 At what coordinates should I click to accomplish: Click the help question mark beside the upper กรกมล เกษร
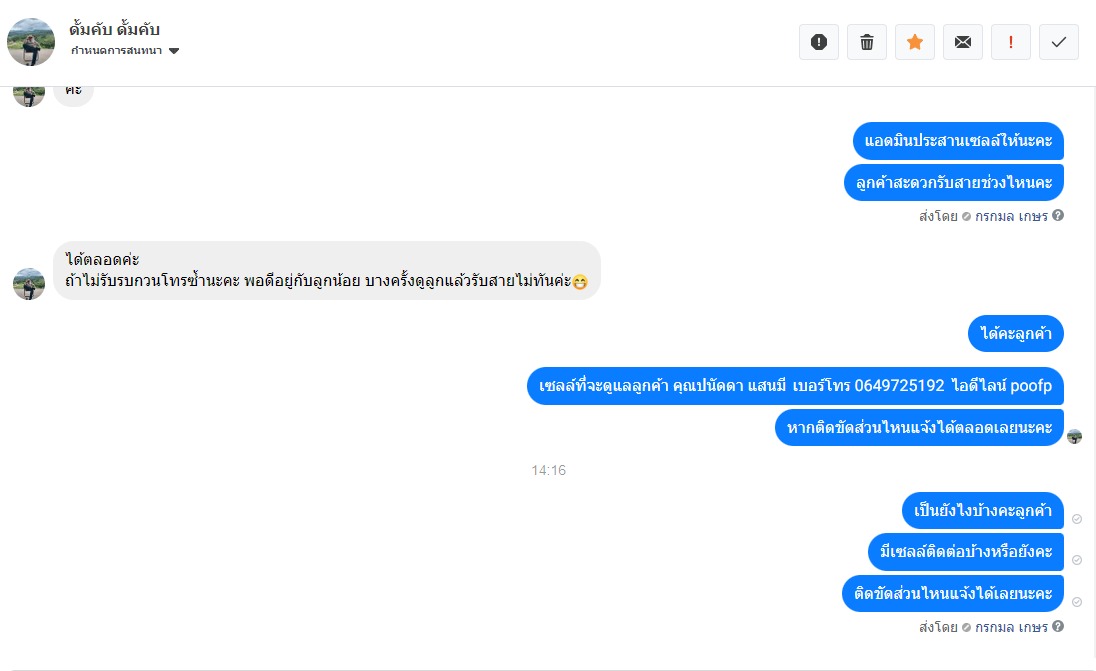(1058, 215)
